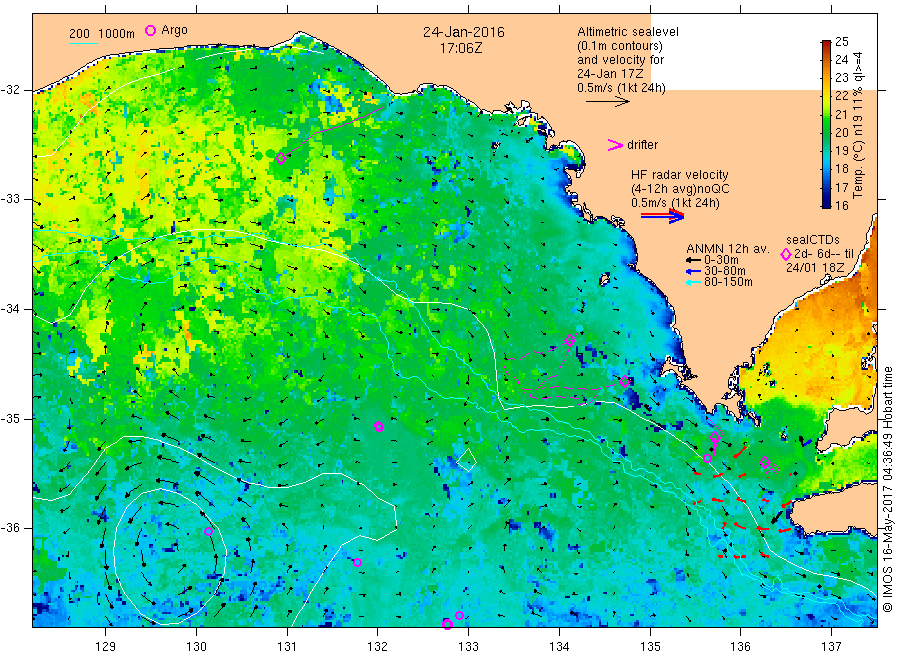Select the sealCTD diamond near 131°E, 32.6°S
The width and height of the screenshot is (900, 660).
[x=281, y=158]
